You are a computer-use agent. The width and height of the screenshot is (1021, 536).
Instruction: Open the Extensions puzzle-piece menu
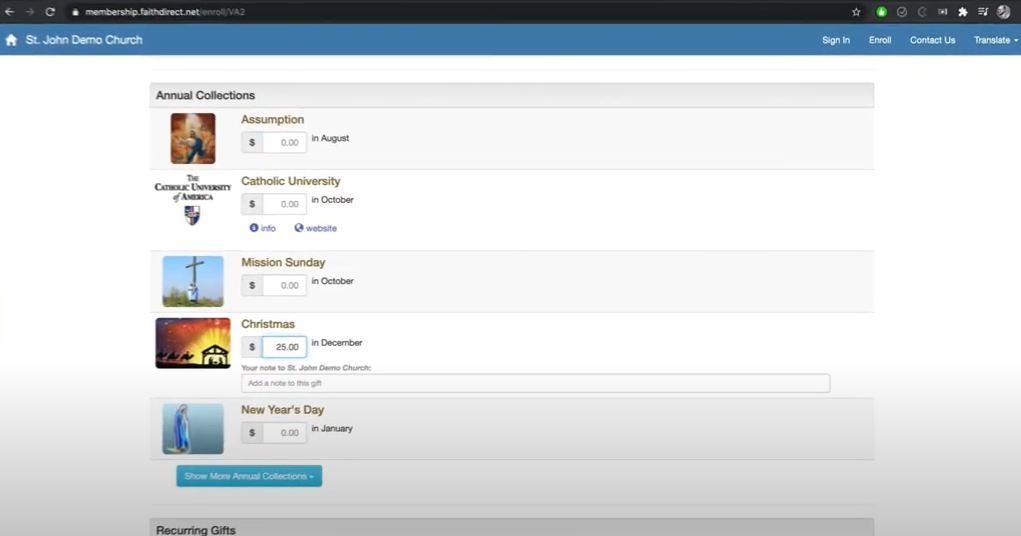click(x=963, y=12)
